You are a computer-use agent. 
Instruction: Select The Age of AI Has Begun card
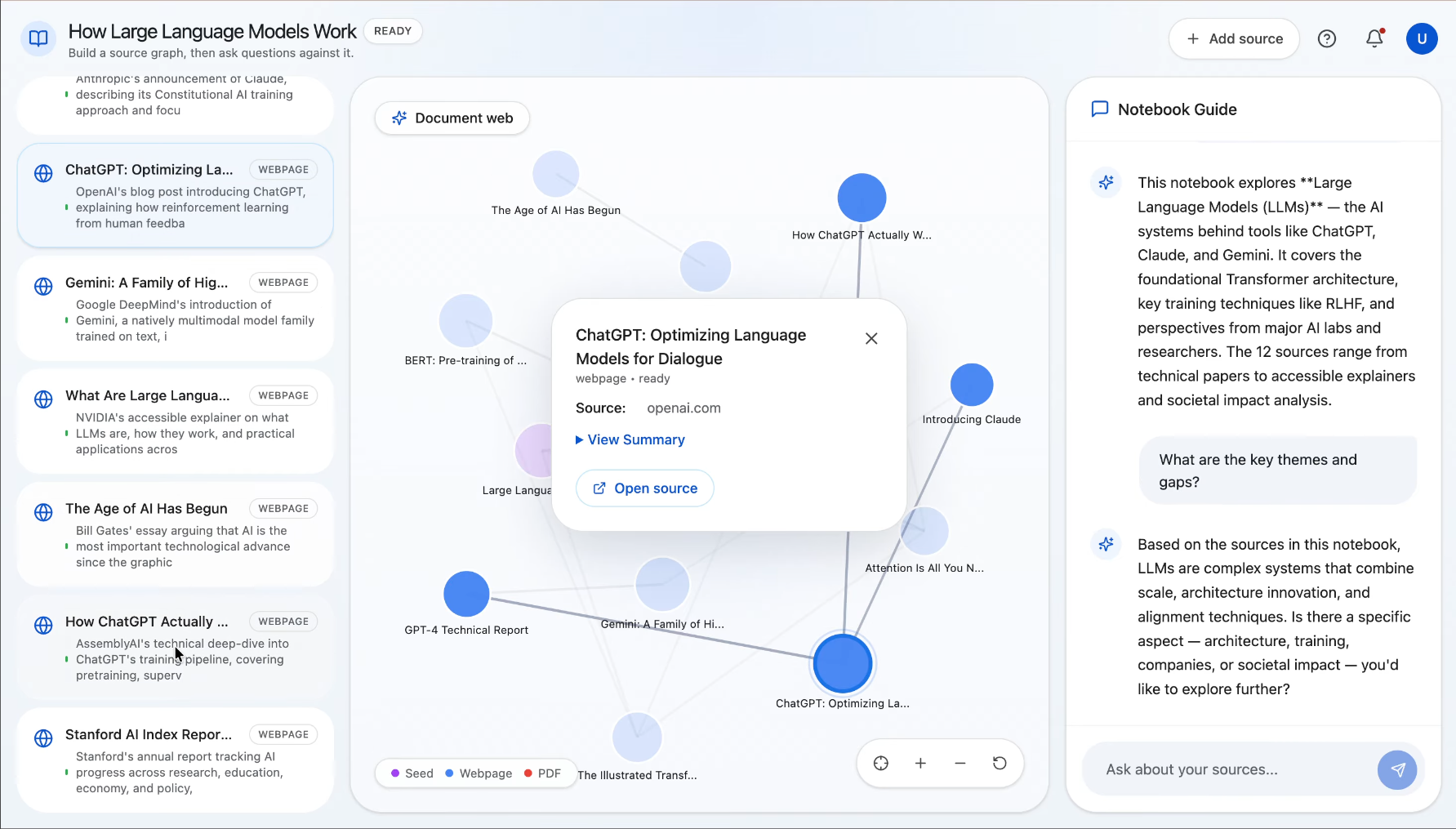[x=176, y=535]
